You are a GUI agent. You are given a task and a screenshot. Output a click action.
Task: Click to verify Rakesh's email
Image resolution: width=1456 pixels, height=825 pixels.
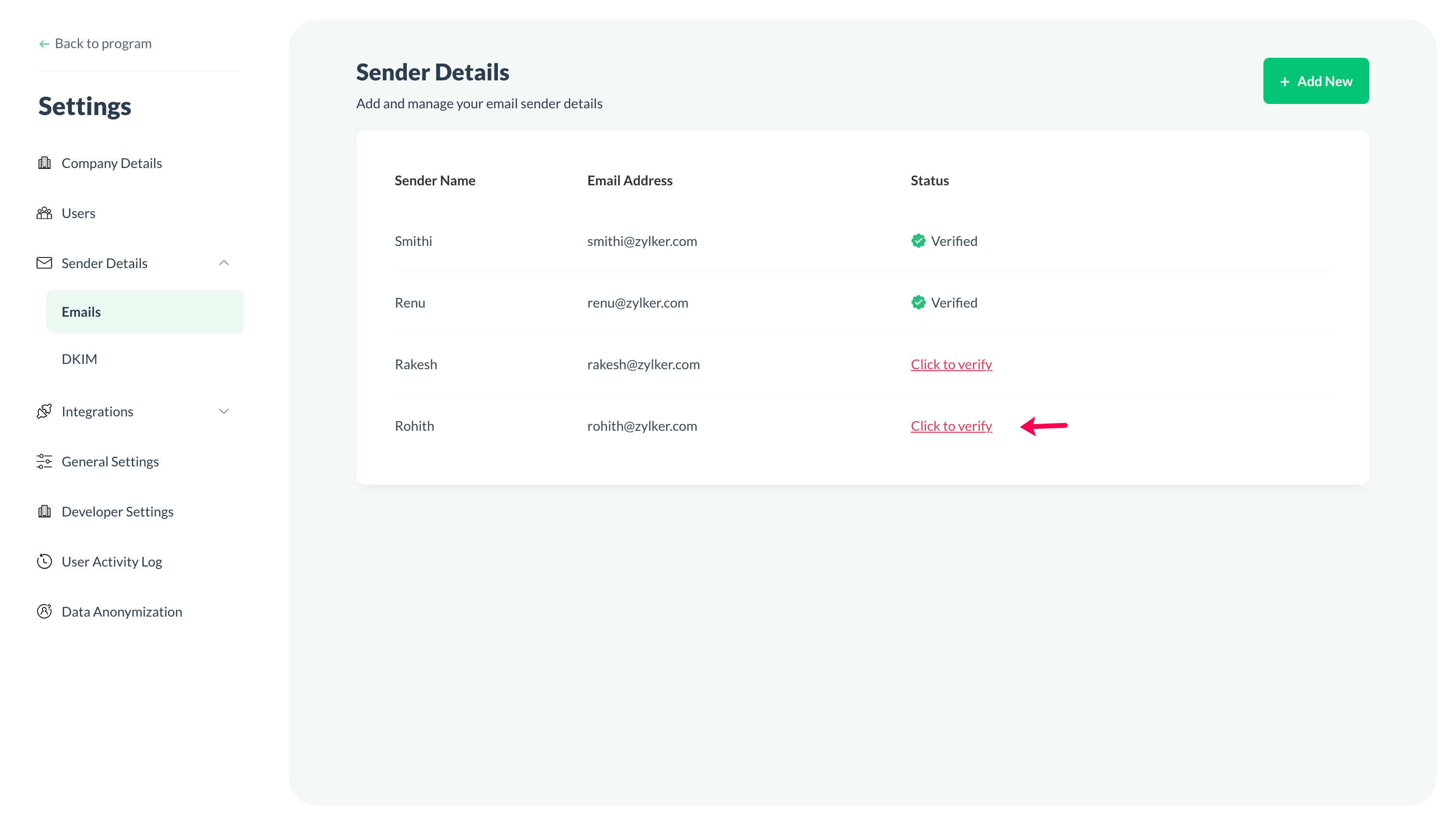tap(951, 364)
